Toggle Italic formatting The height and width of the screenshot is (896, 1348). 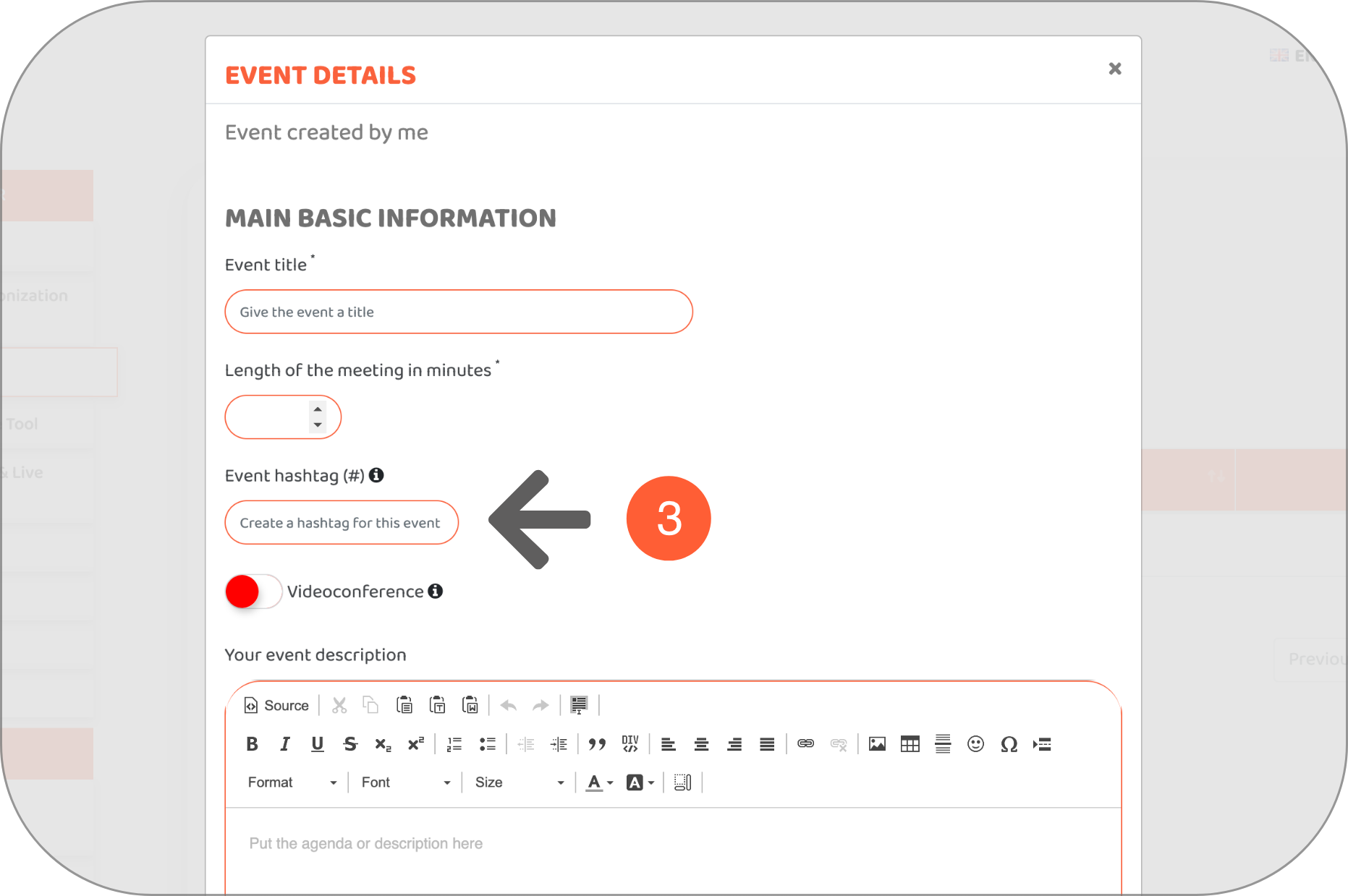click(x=285, y=744)
